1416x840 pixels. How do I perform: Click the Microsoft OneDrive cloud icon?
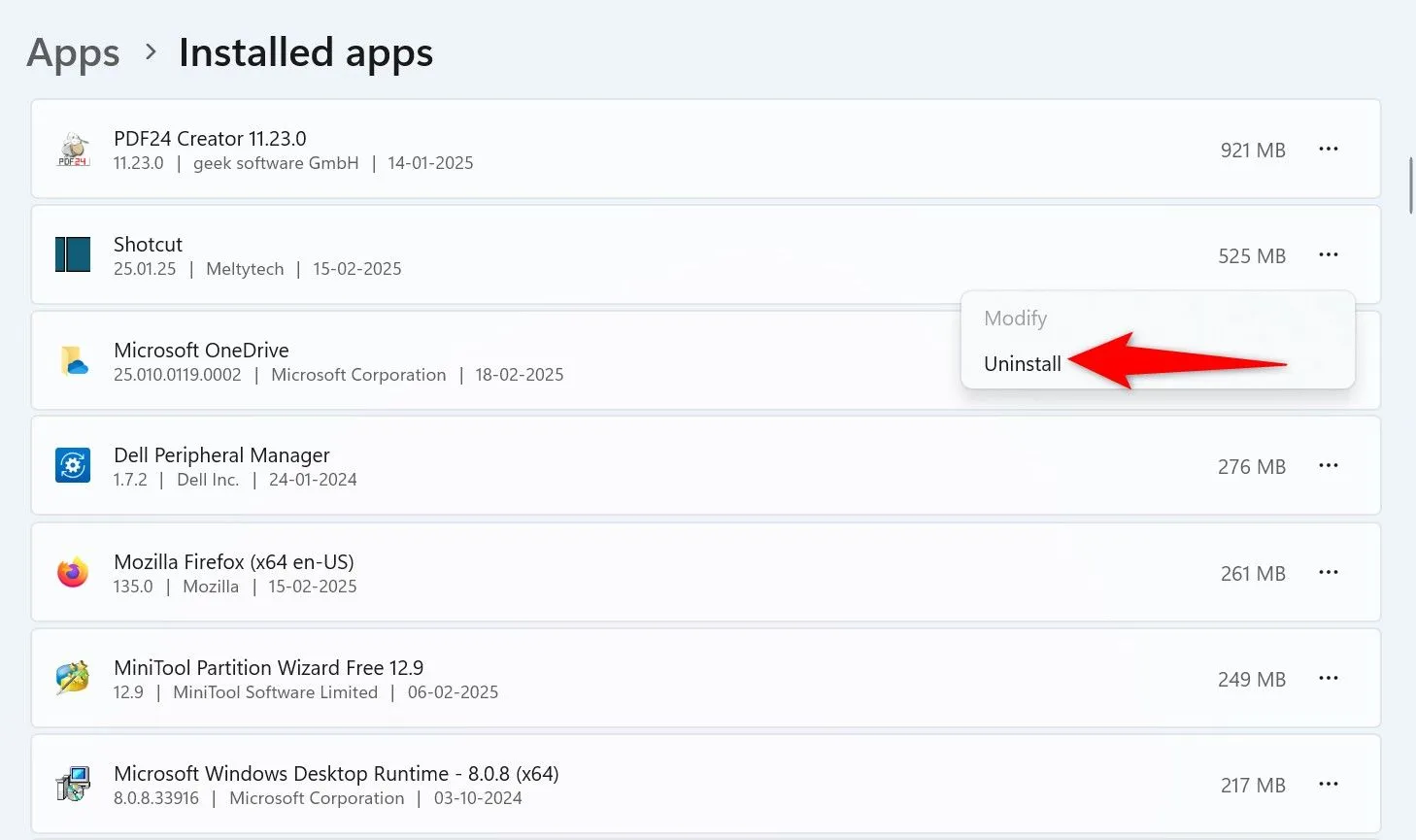tap(73, 360)
